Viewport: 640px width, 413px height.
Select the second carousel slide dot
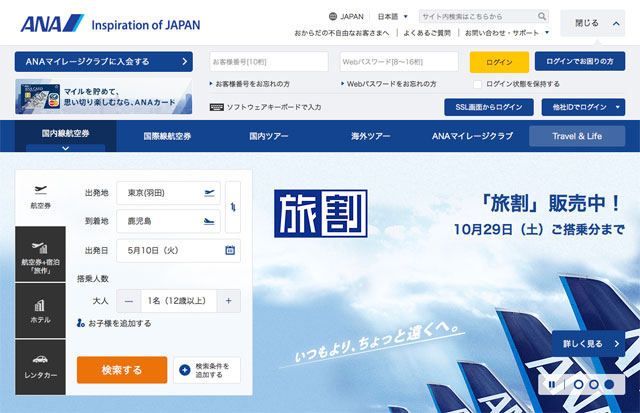coord(594,384)
